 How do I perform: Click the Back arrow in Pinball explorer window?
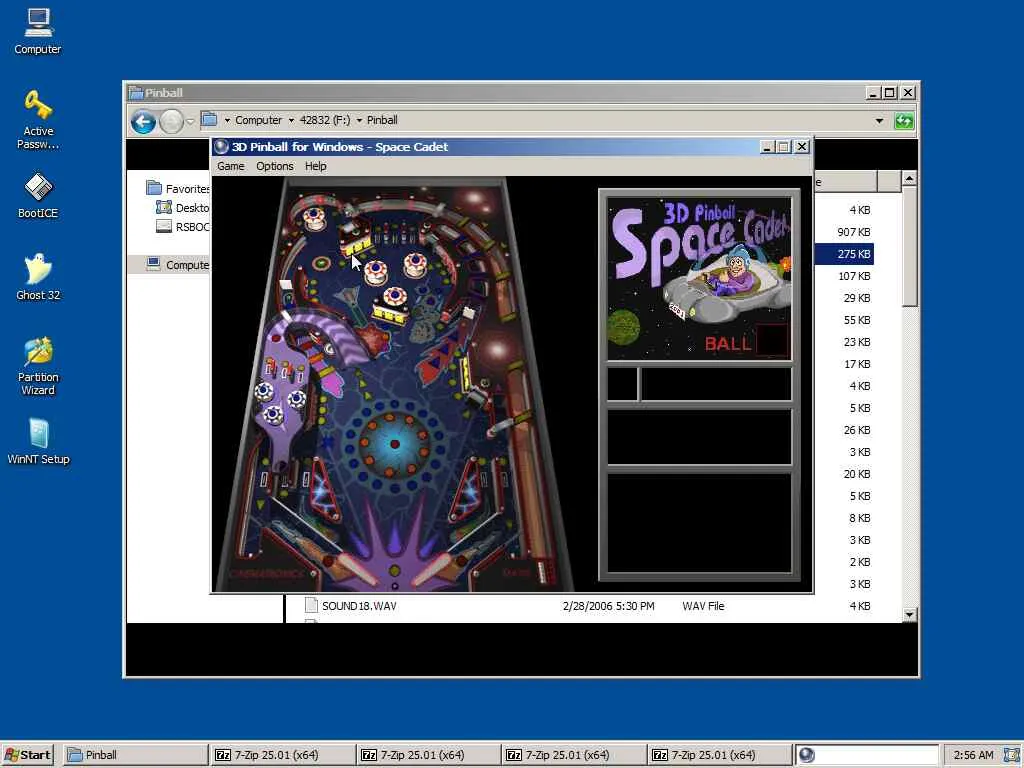pyautogui.click(x=143, y=121)
